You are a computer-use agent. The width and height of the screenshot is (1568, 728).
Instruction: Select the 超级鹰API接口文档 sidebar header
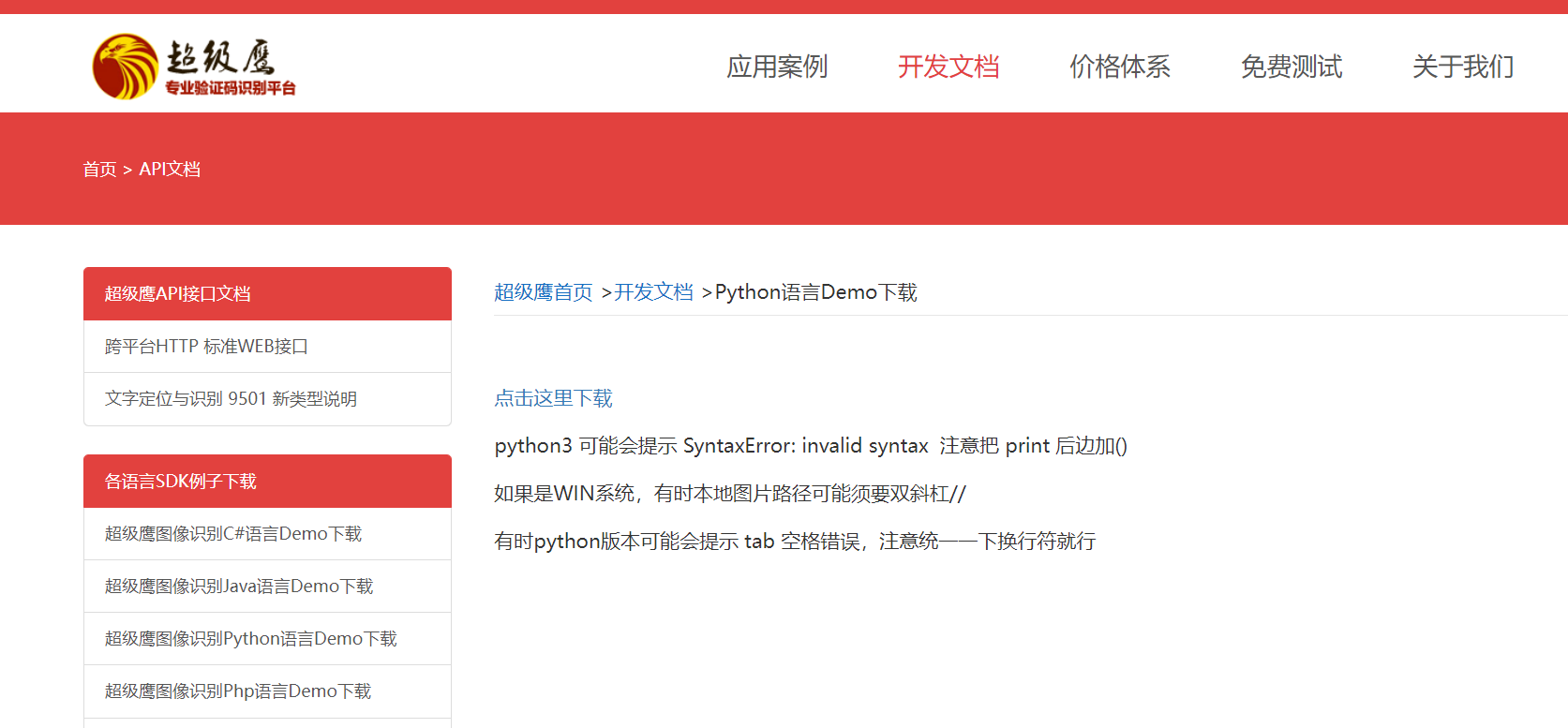click(x=267, y=293)
